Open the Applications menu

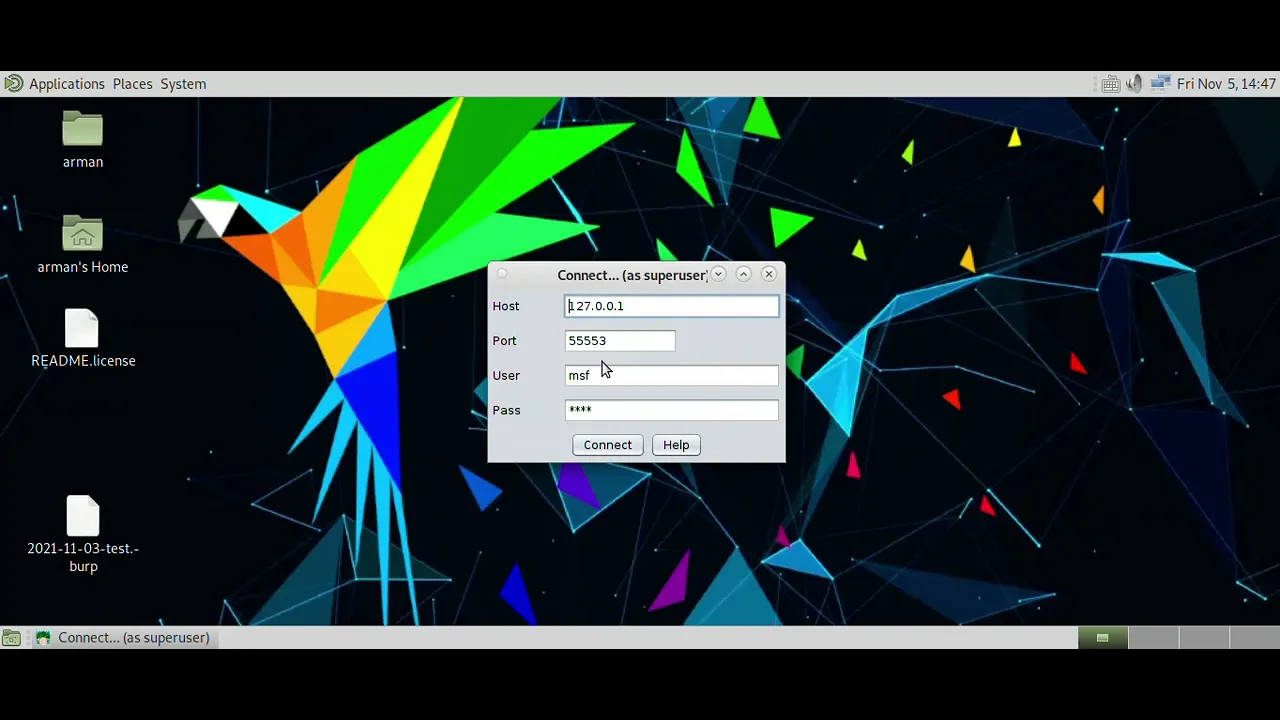click(x=67, y=84)
